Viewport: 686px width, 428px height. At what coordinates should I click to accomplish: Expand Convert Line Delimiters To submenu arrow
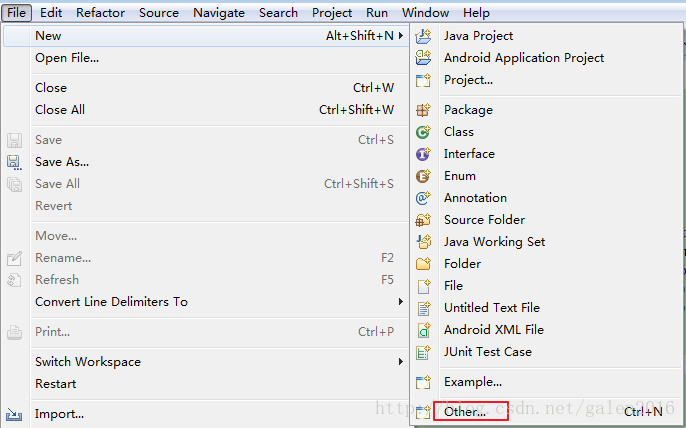coord(401,302)
